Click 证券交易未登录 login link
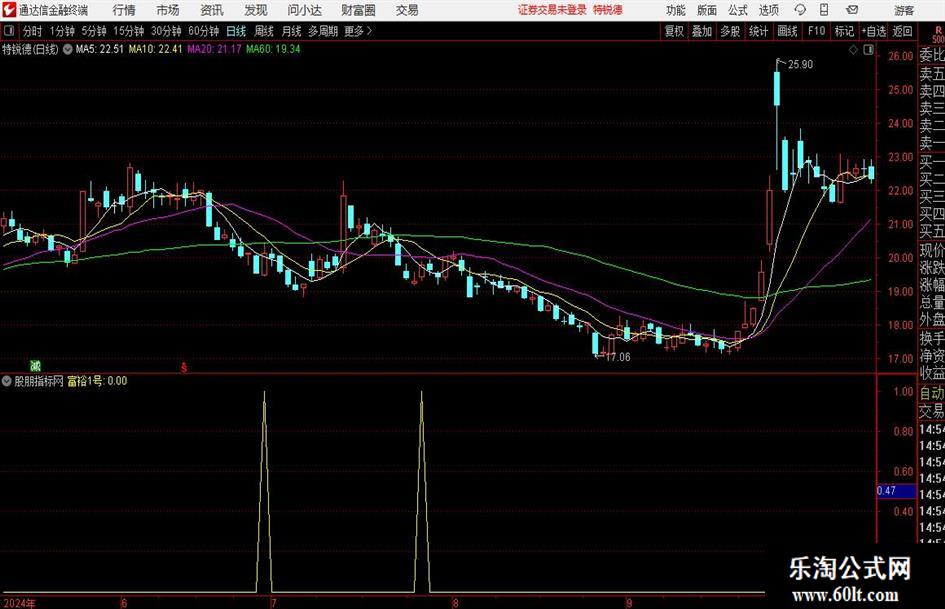This screenshot has width=945, height=609. click(x=552, y=10)
